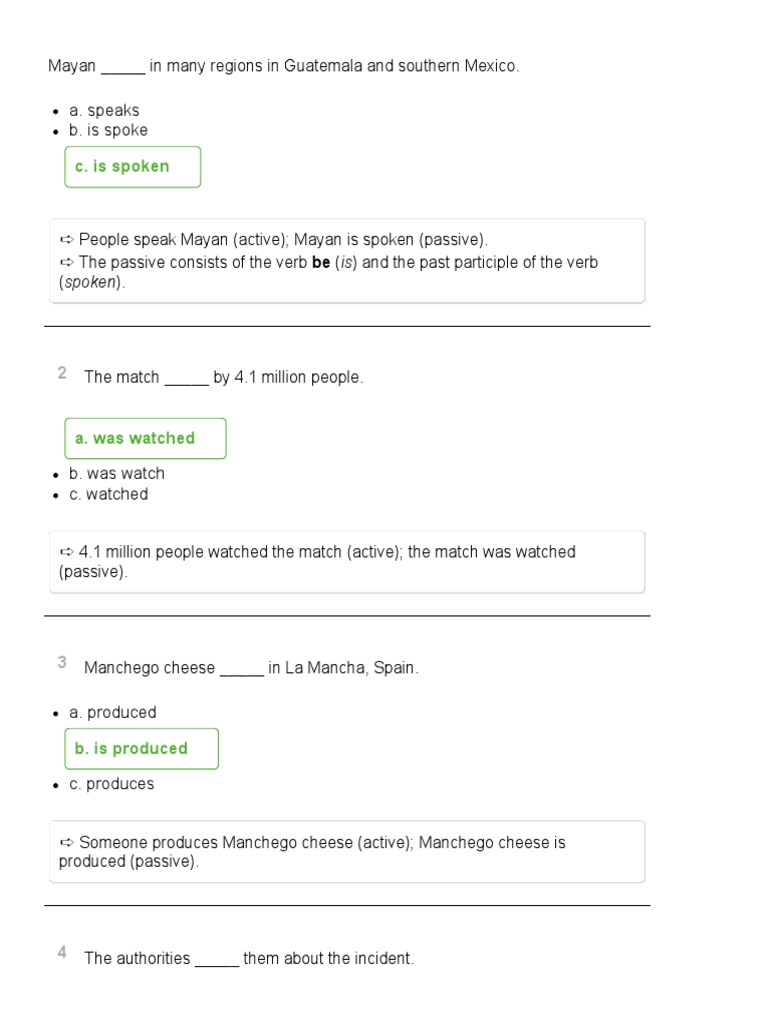
Task: Click the blank in "The match" sentence
Action: 186,379
